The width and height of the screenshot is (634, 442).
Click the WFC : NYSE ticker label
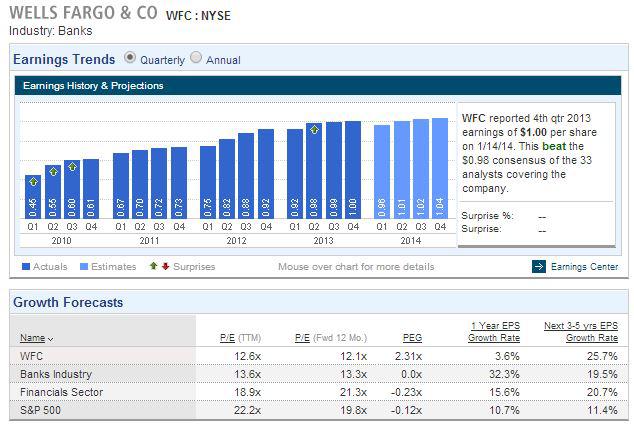tap(198, 16)
